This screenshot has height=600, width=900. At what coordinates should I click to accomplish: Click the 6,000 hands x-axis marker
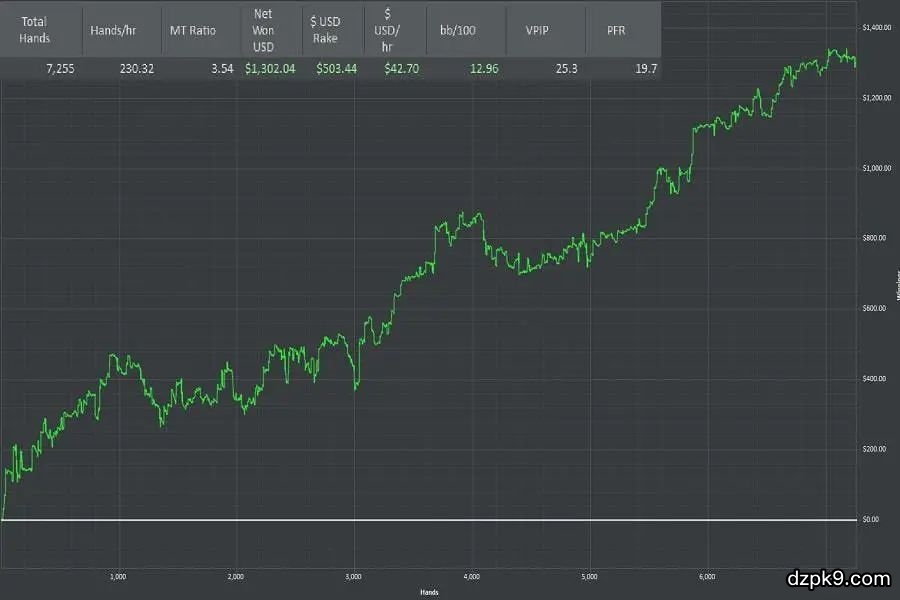[706, 577]
